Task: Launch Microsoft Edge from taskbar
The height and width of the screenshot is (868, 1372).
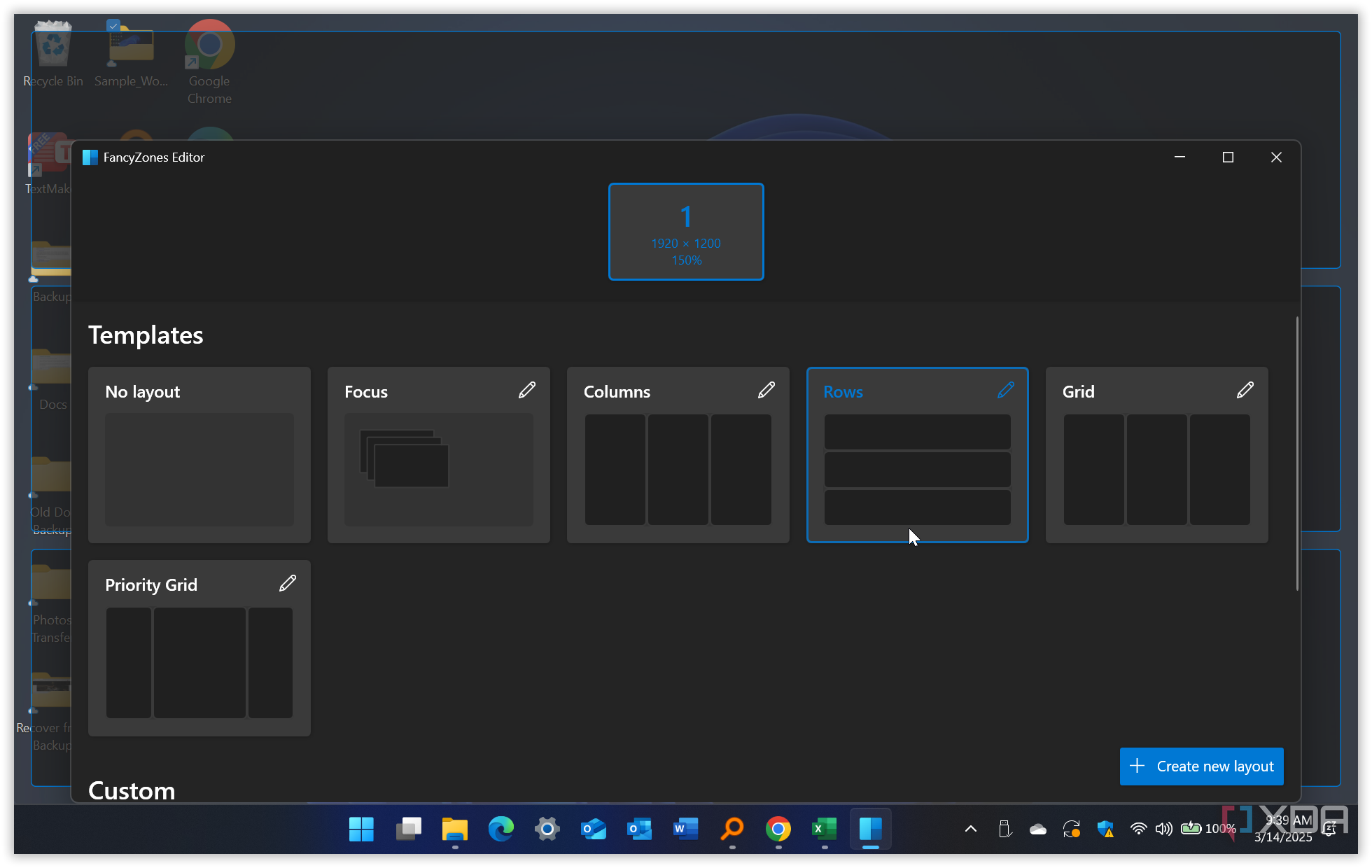Action: click(x=501, y=829)
